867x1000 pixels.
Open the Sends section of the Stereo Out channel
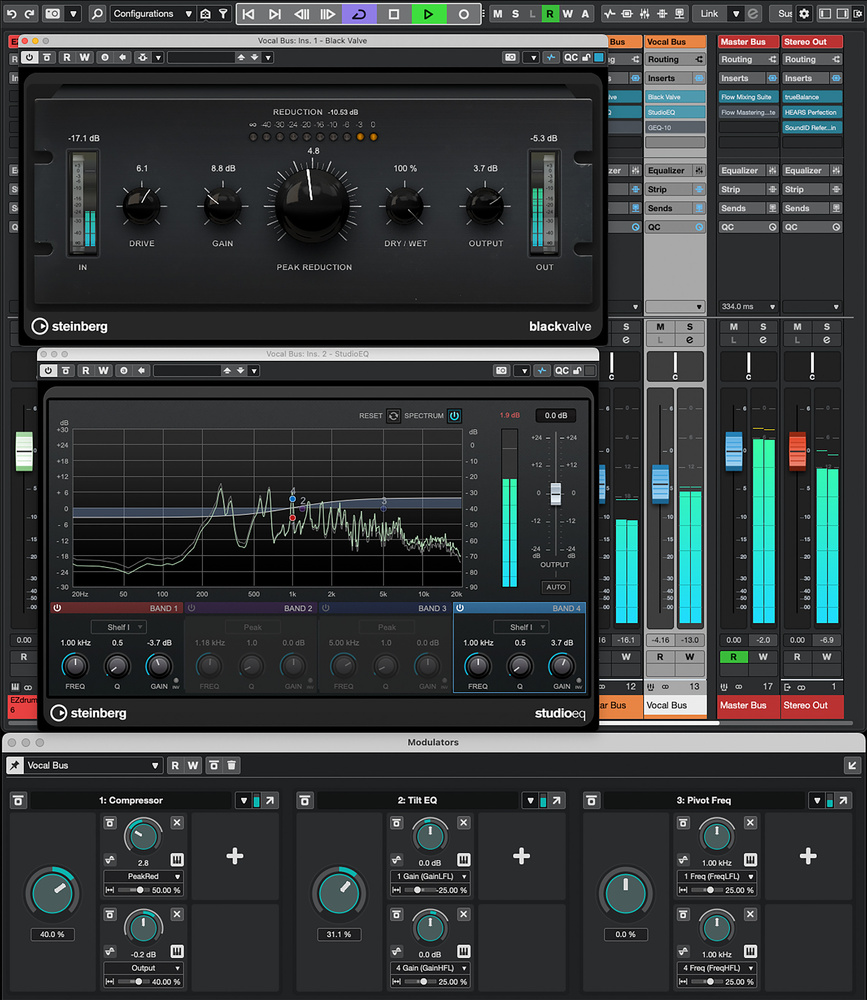click(798, 208)
